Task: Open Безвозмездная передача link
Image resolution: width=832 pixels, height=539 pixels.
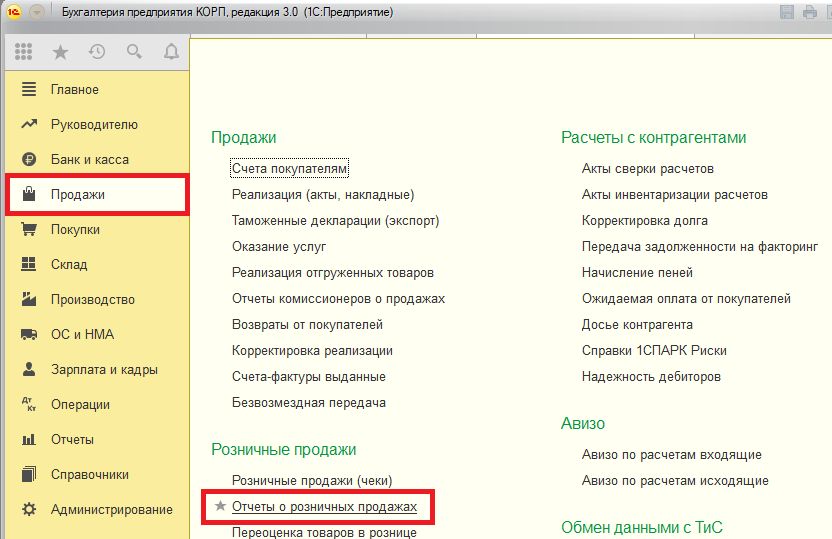Action: 309,403
